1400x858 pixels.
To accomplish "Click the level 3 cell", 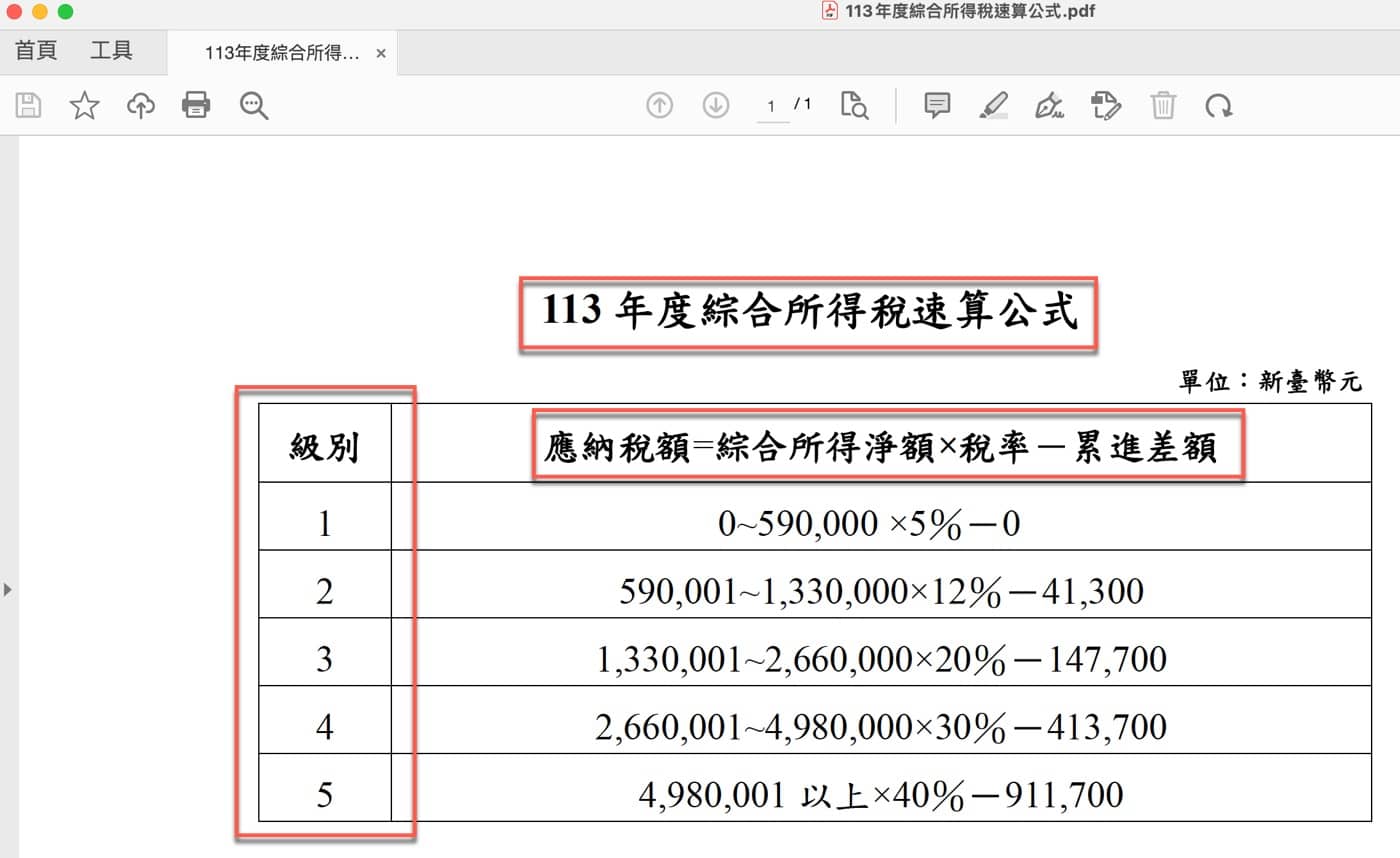I will coord(325,652).
